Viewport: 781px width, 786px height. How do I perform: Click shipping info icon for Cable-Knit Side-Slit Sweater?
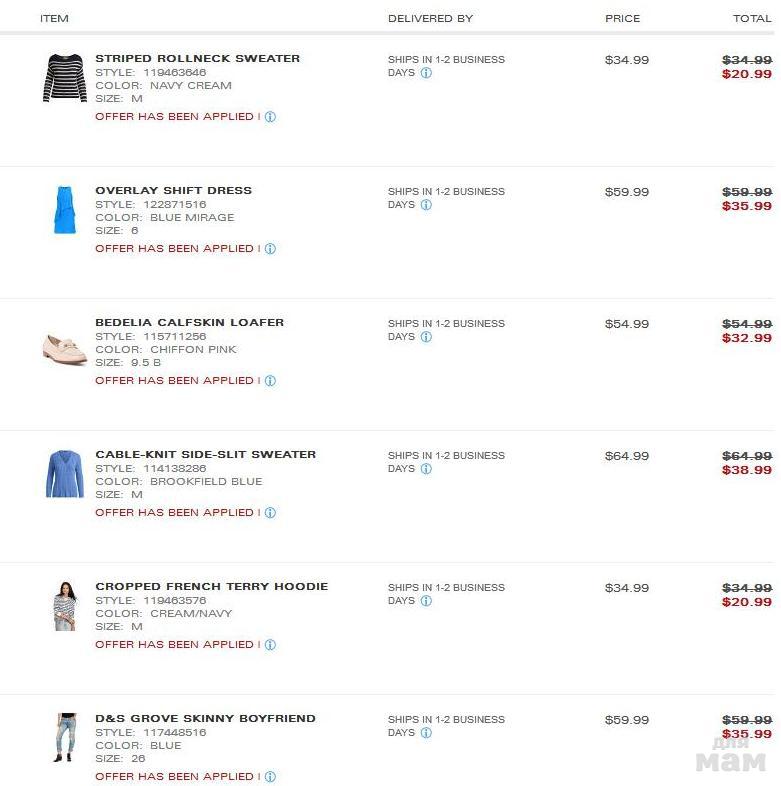coord(426,469)
